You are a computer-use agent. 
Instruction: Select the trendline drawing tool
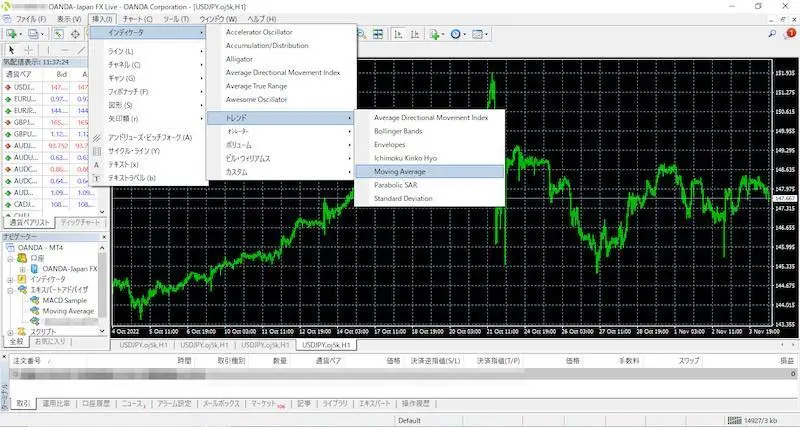click(81, 50)
